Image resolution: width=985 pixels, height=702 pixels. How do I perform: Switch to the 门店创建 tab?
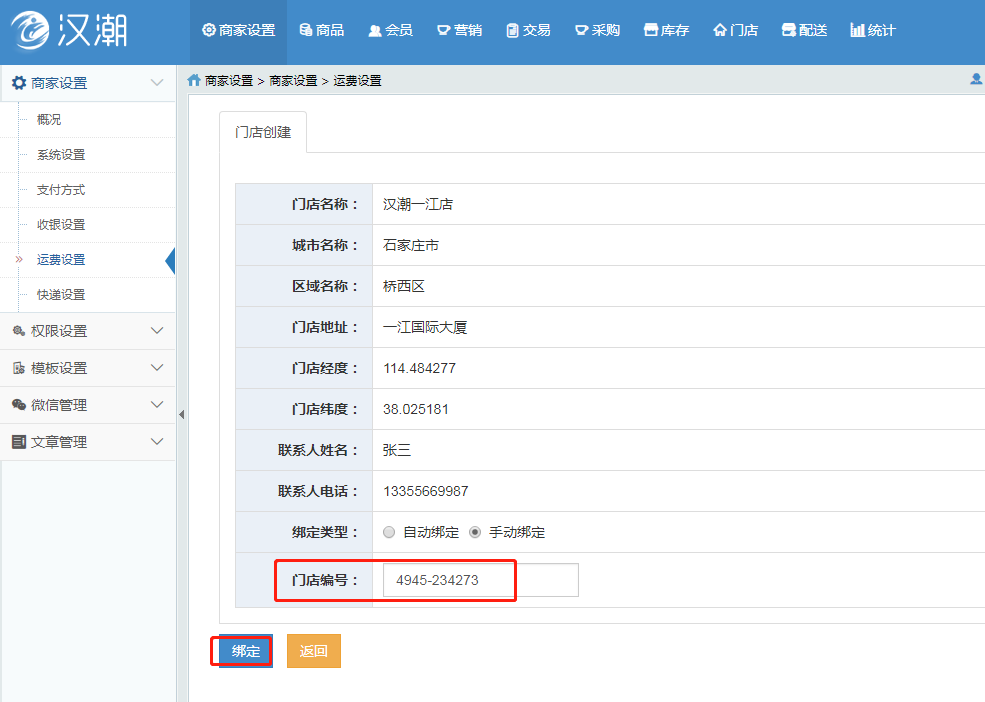pos(263,132)
